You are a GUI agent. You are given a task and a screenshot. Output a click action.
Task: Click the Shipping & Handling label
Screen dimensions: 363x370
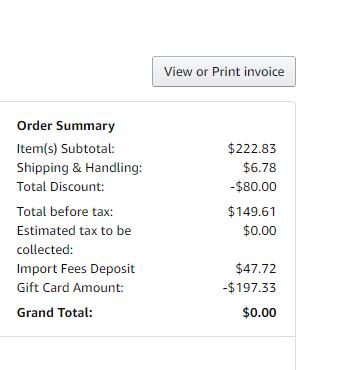pyautogui.click(x=79, y=168)
